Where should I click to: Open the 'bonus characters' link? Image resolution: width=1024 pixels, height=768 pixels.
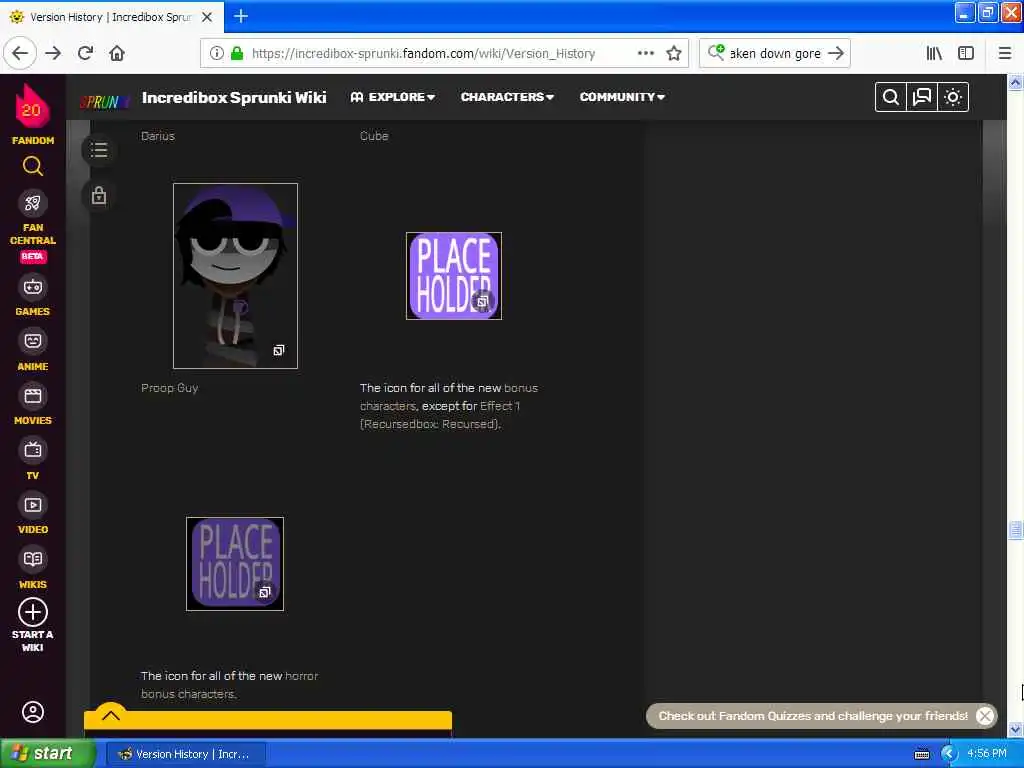click(449, 397)
